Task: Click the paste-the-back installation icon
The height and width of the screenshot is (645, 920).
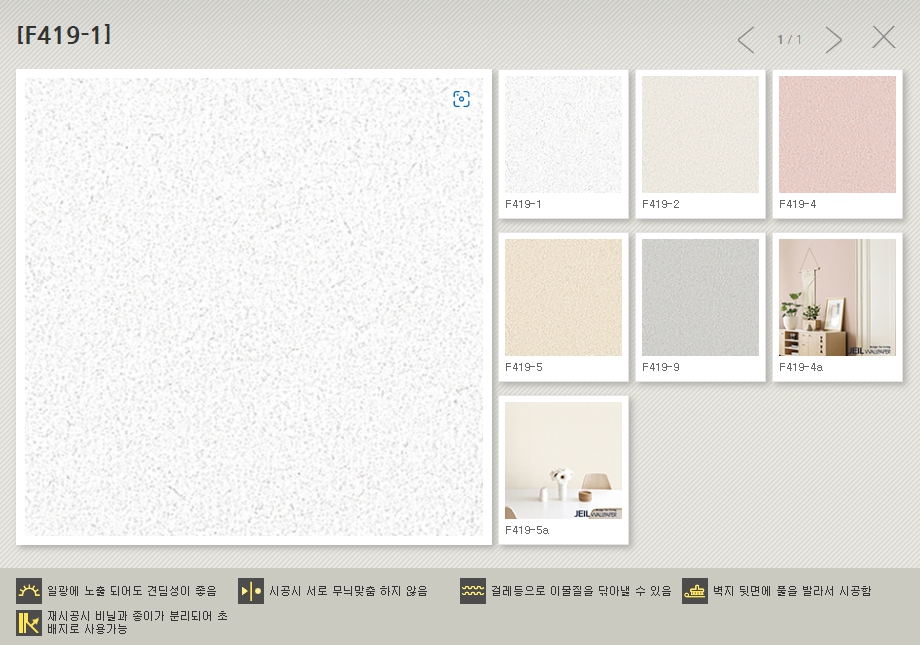Action: click(x=695, y=591)
